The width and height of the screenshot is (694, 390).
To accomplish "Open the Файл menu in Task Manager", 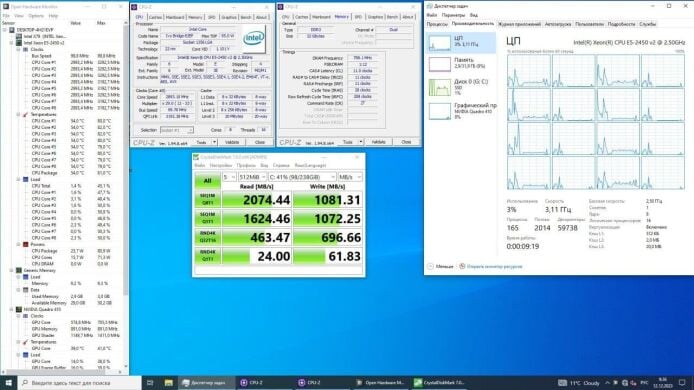I will click(x=432, y=15).
